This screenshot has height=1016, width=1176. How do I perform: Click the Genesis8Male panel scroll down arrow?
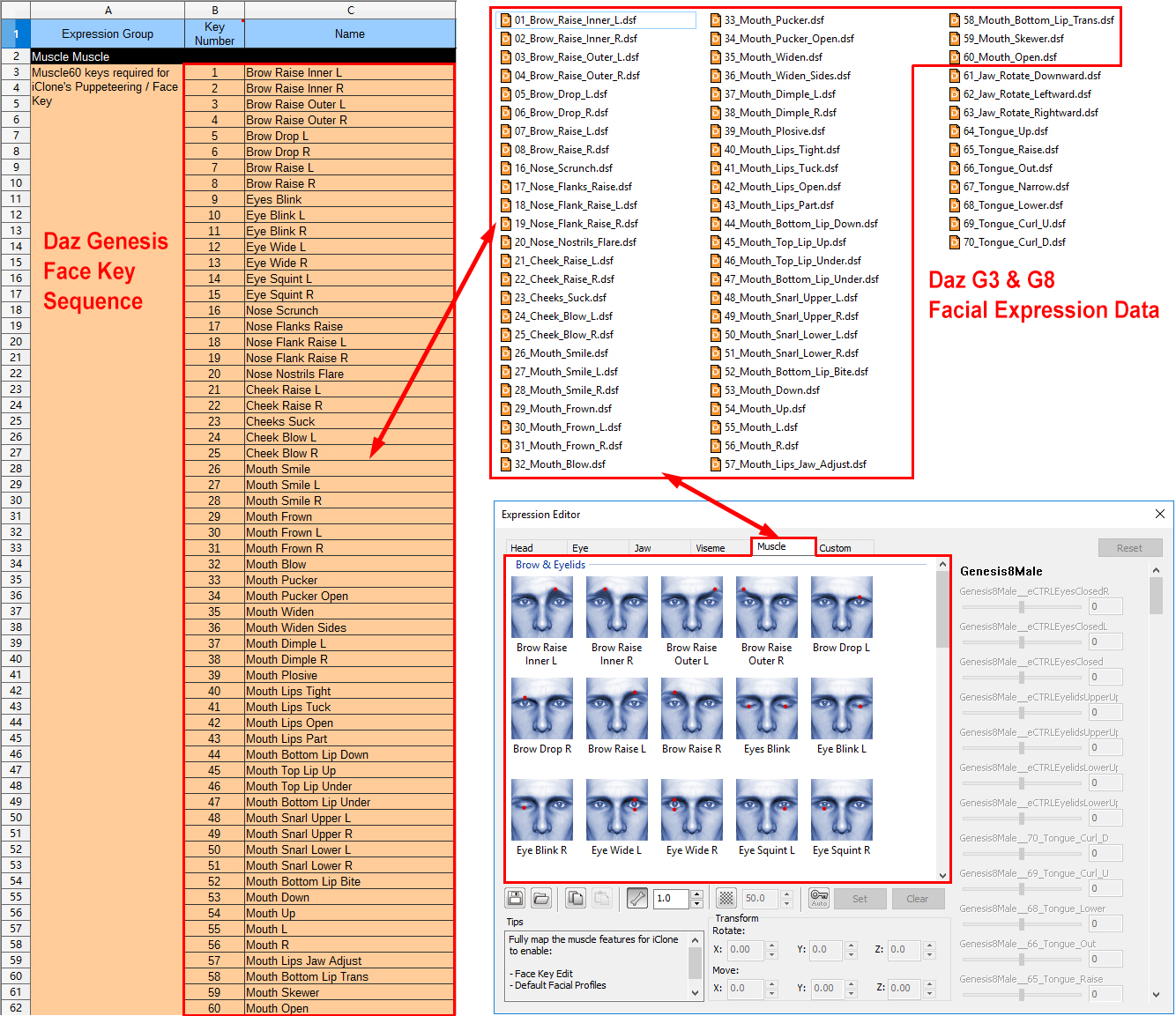[1156, 995]
